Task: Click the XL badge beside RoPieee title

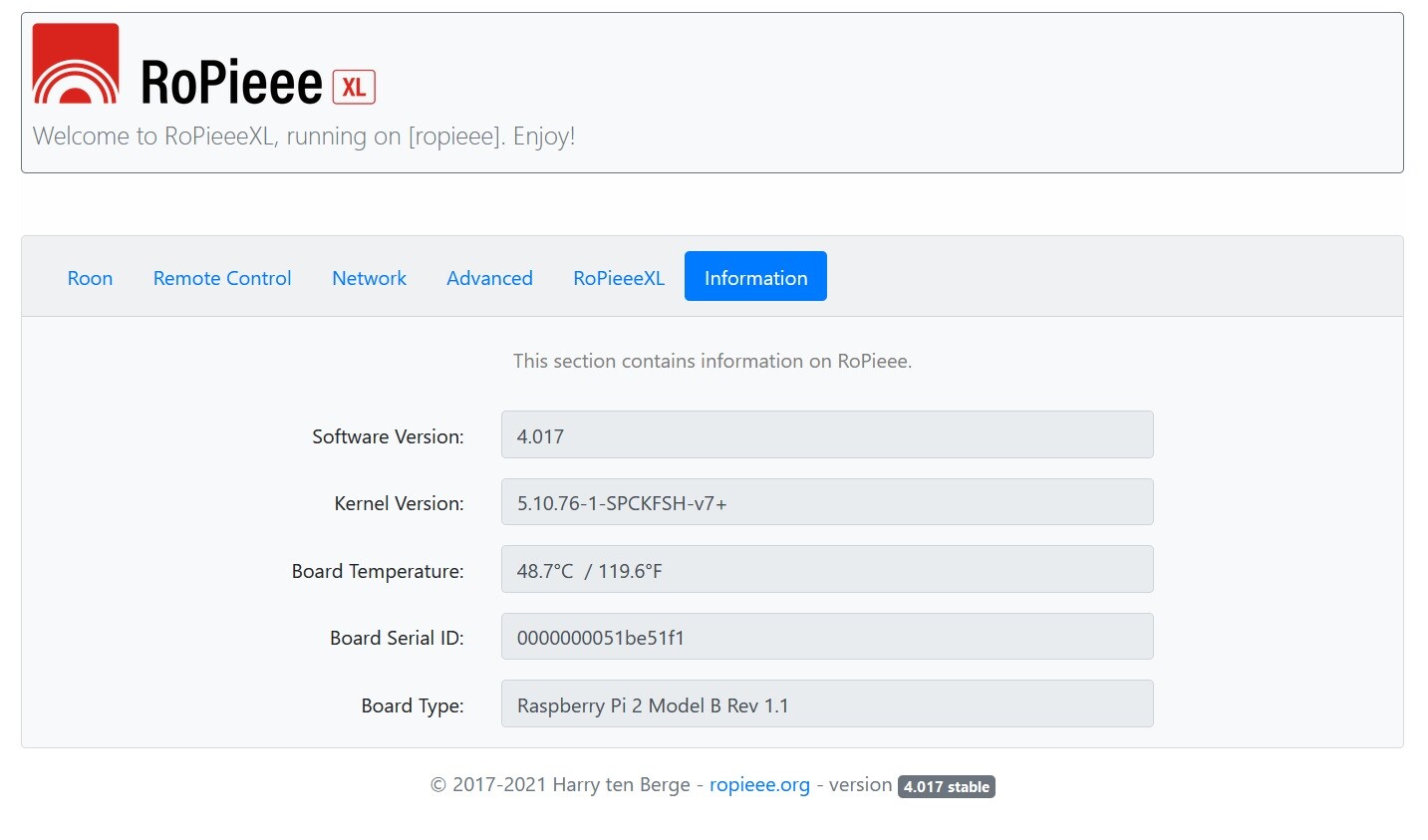Action: pos(354,87)
